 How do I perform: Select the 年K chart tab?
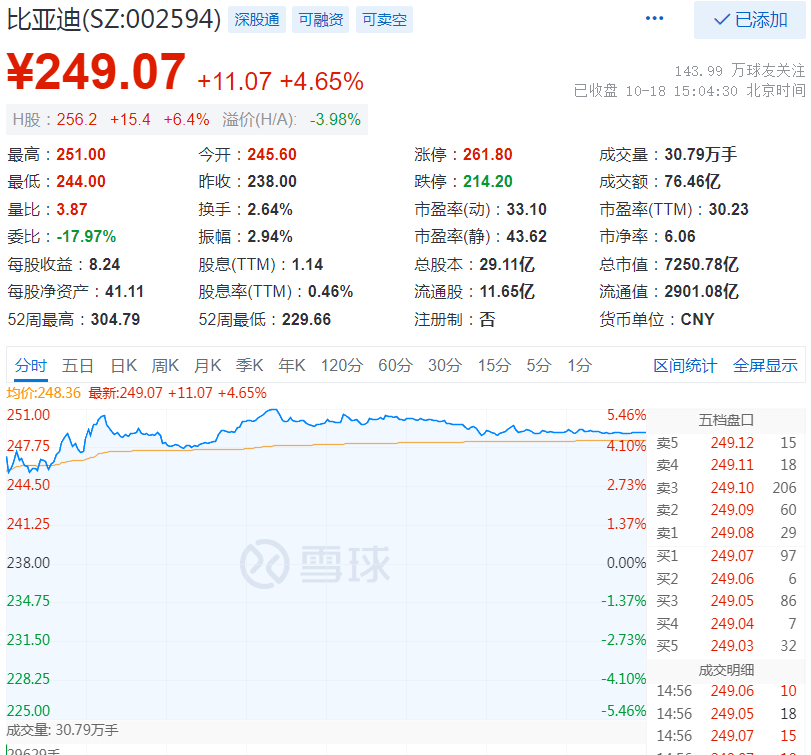pyautogui.click(x=291, y=365)
